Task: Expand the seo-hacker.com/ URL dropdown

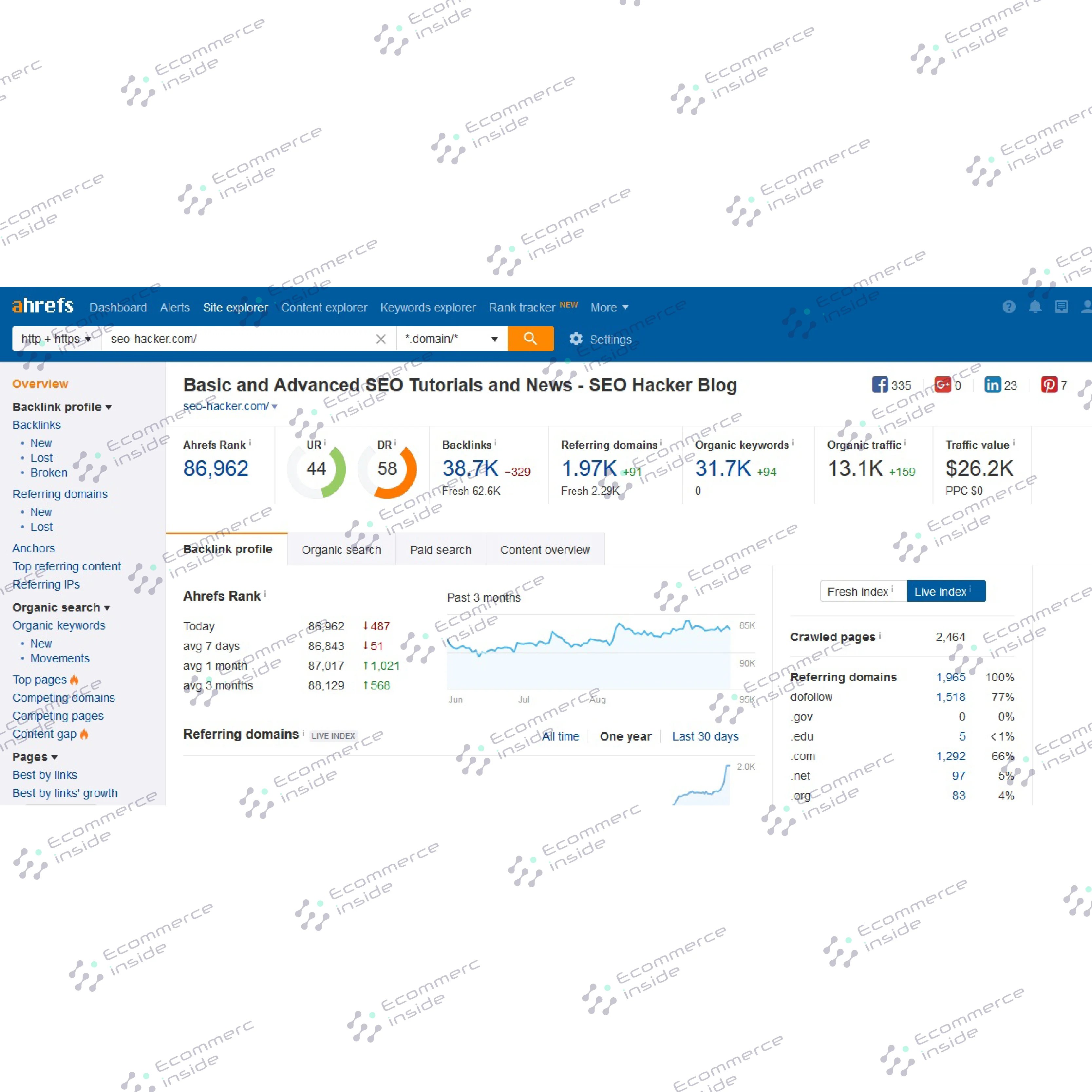Action: click(x=275, y=406)
